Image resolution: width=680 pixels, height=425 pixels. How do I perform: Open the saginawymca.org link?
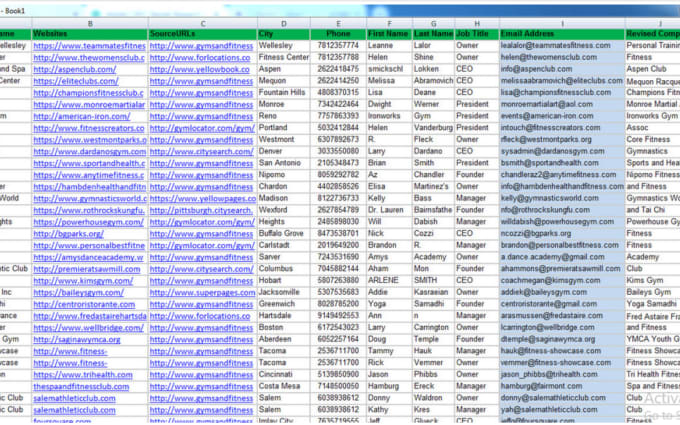click(x=77, y=339)
